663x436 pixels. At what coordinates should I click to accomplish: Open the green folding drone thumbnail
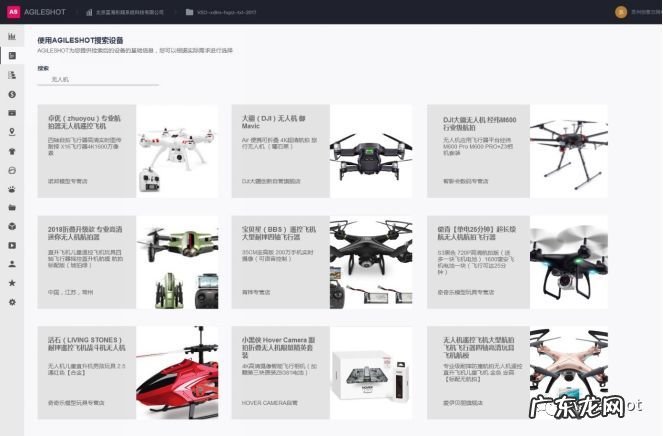[177, 262]
